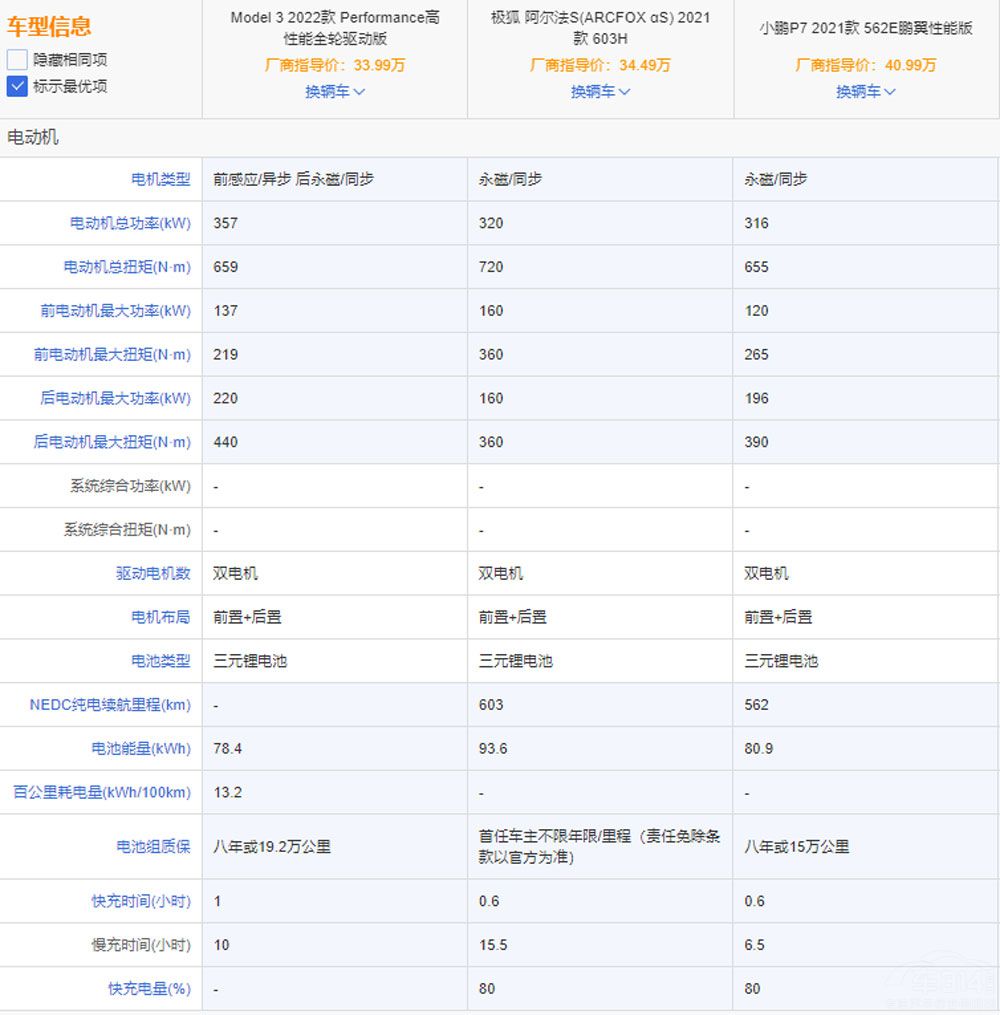Click the 电机类型 parameter link
Viewport: 1000px width, 1015px height.
(x=160, y=180)
